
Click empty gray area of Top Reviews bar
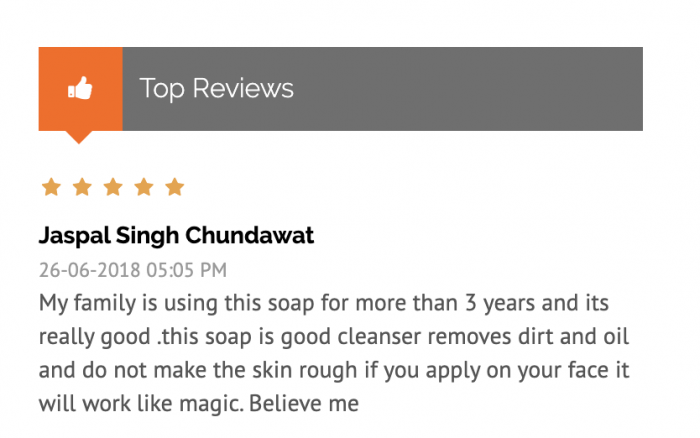[469, 89]
